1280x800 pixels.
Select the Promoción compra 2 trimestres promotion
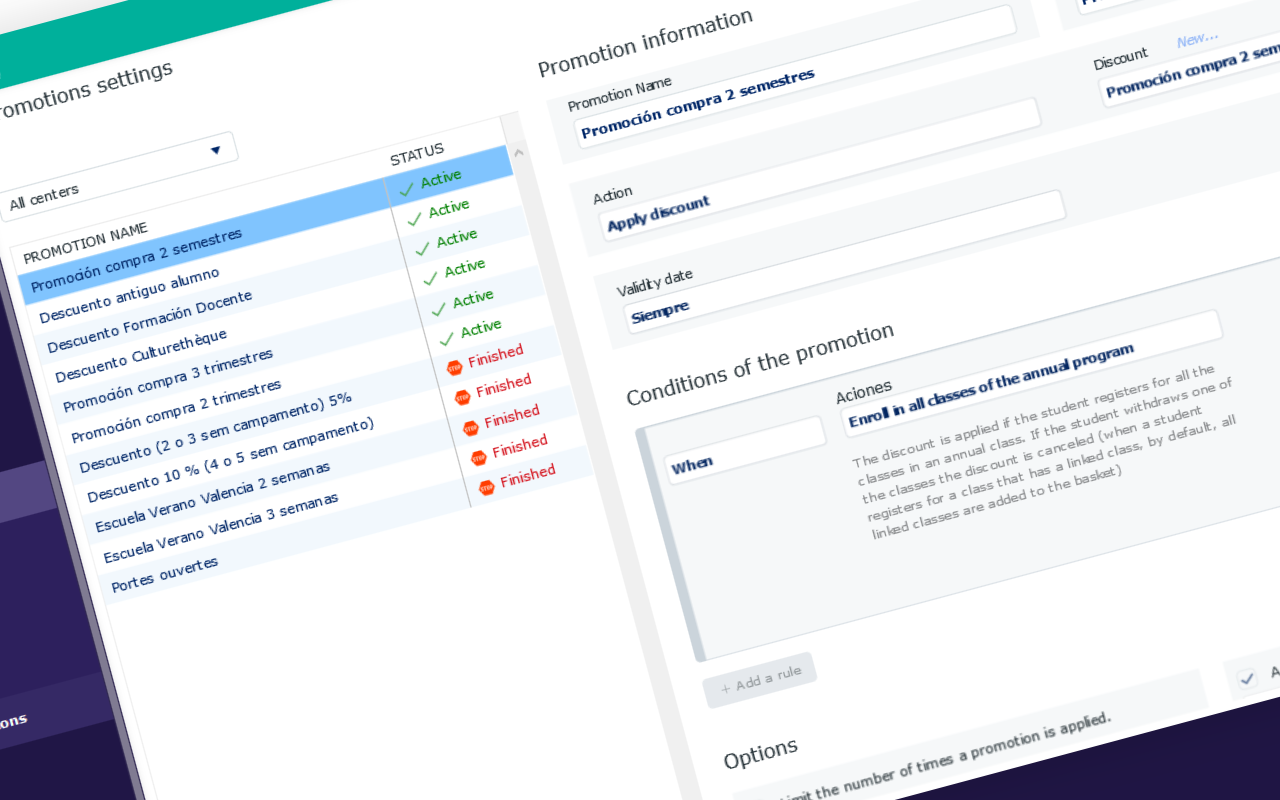coord(176,412)
